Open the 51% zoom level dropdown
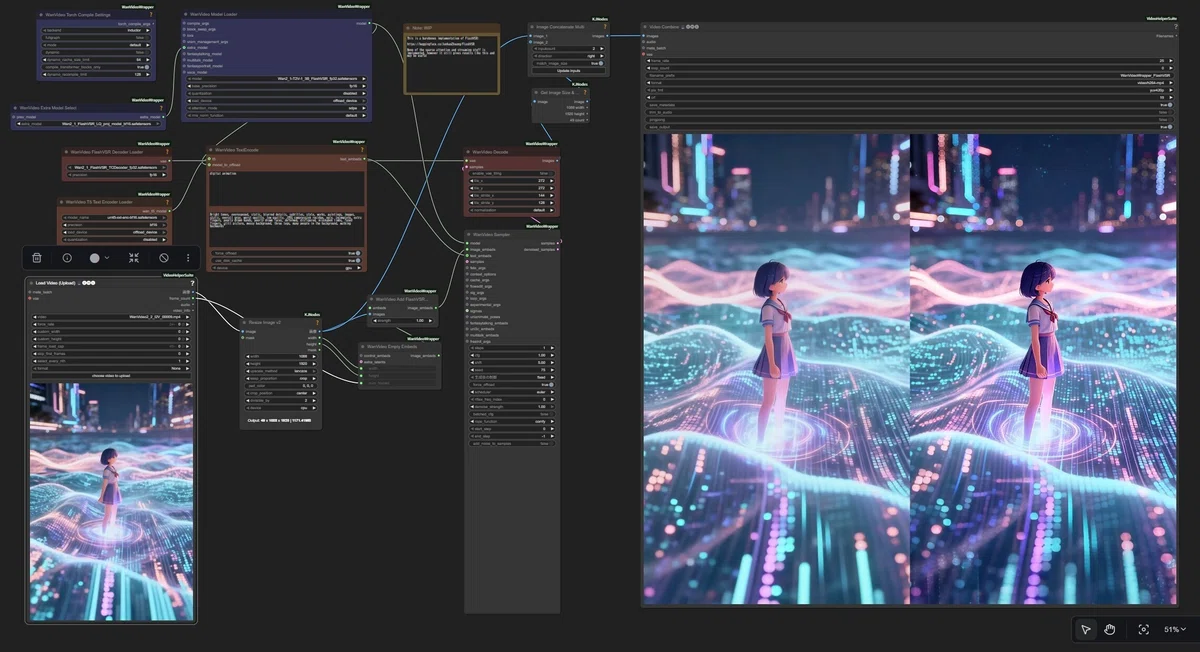1200x652 pixels. pos(1175,629)
